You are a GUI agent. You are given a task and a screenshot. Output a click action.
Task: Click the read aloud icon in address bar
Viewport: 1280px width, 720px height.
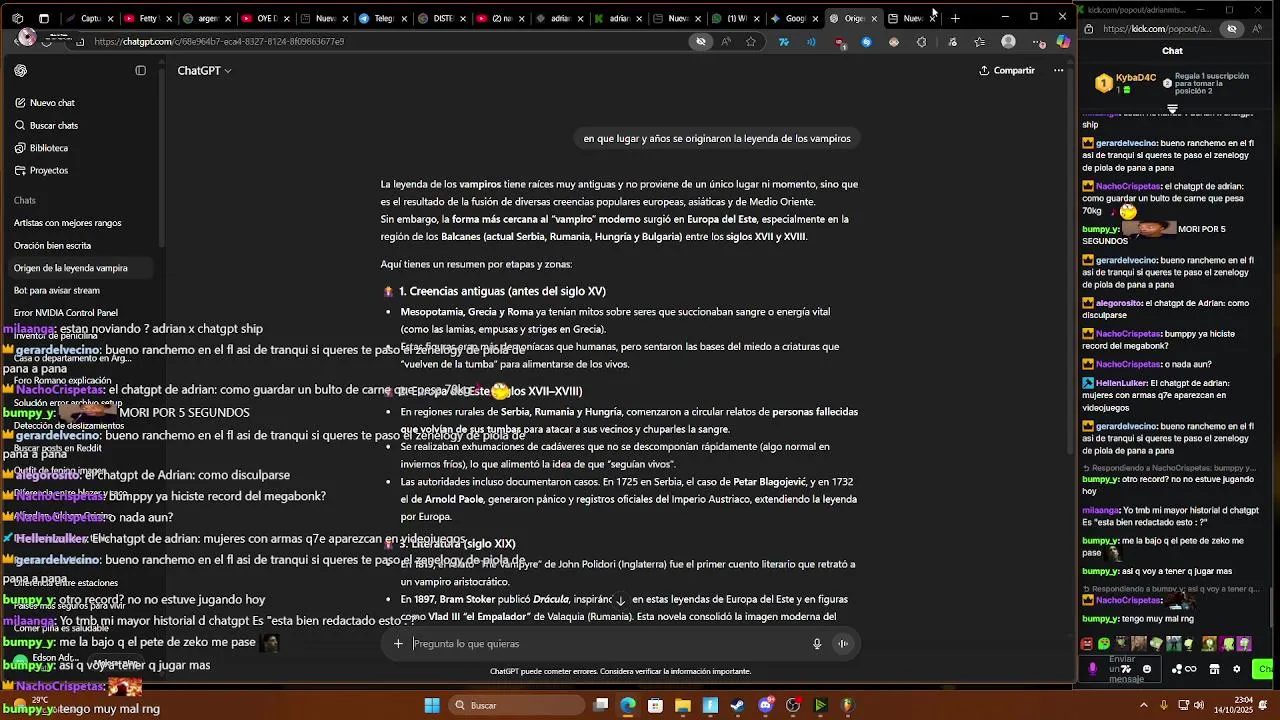coord(726,42)
